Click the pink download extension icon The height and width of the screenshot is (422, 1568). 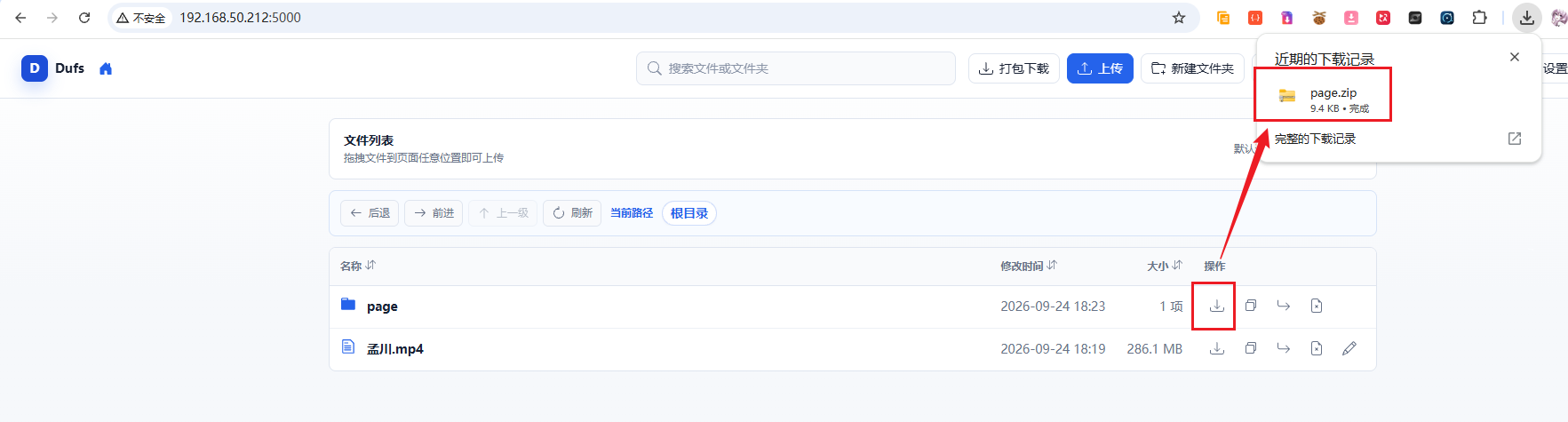1351,18
